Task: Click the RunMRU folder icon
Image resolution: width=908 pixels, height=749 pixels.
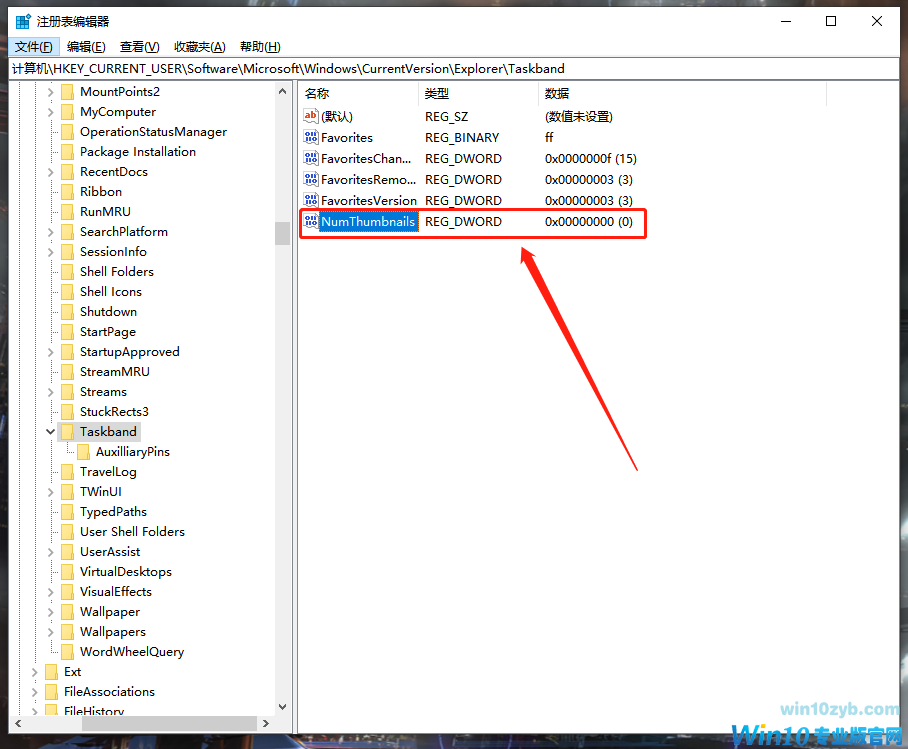Action: 68,212
